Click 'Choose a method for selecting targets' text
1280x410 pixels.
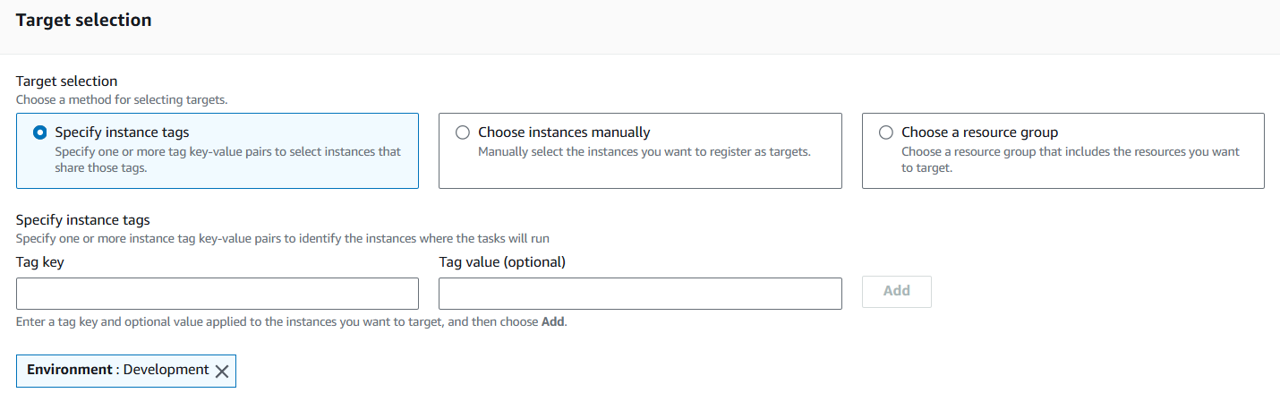122,100
